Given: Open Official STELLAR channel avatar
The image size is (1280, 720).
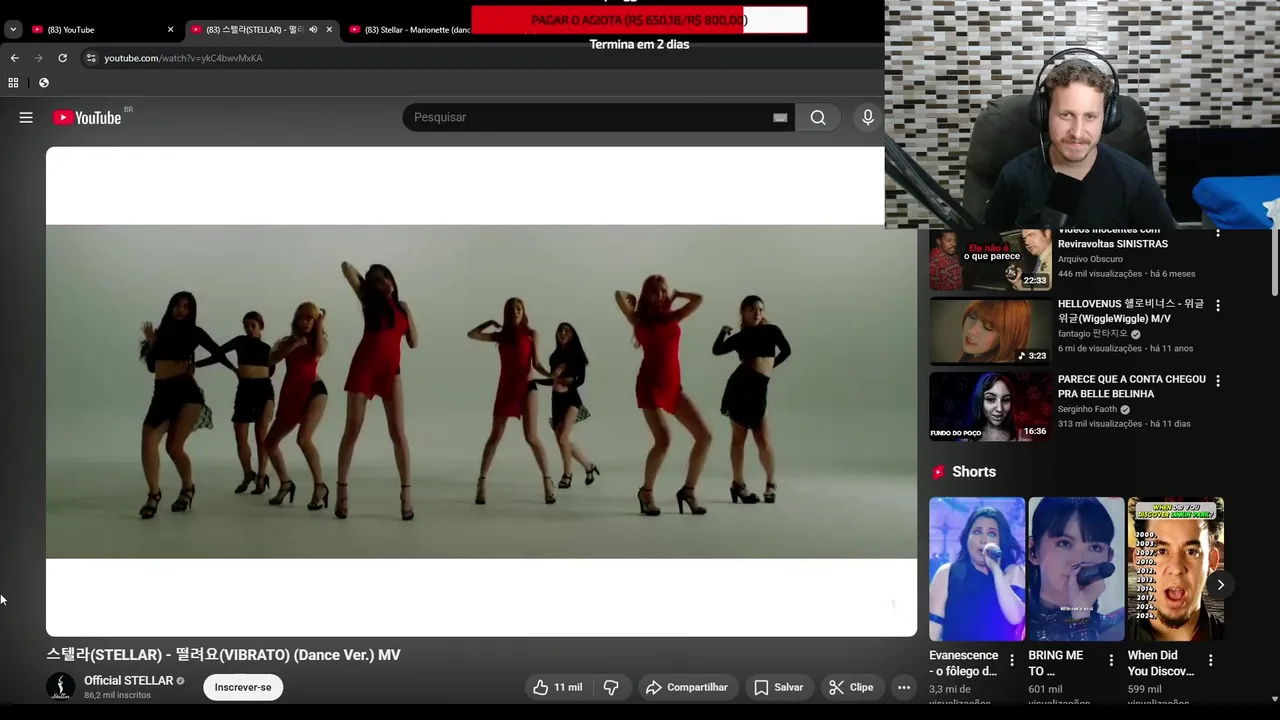Looking at the screenshot, I should 60,686.
